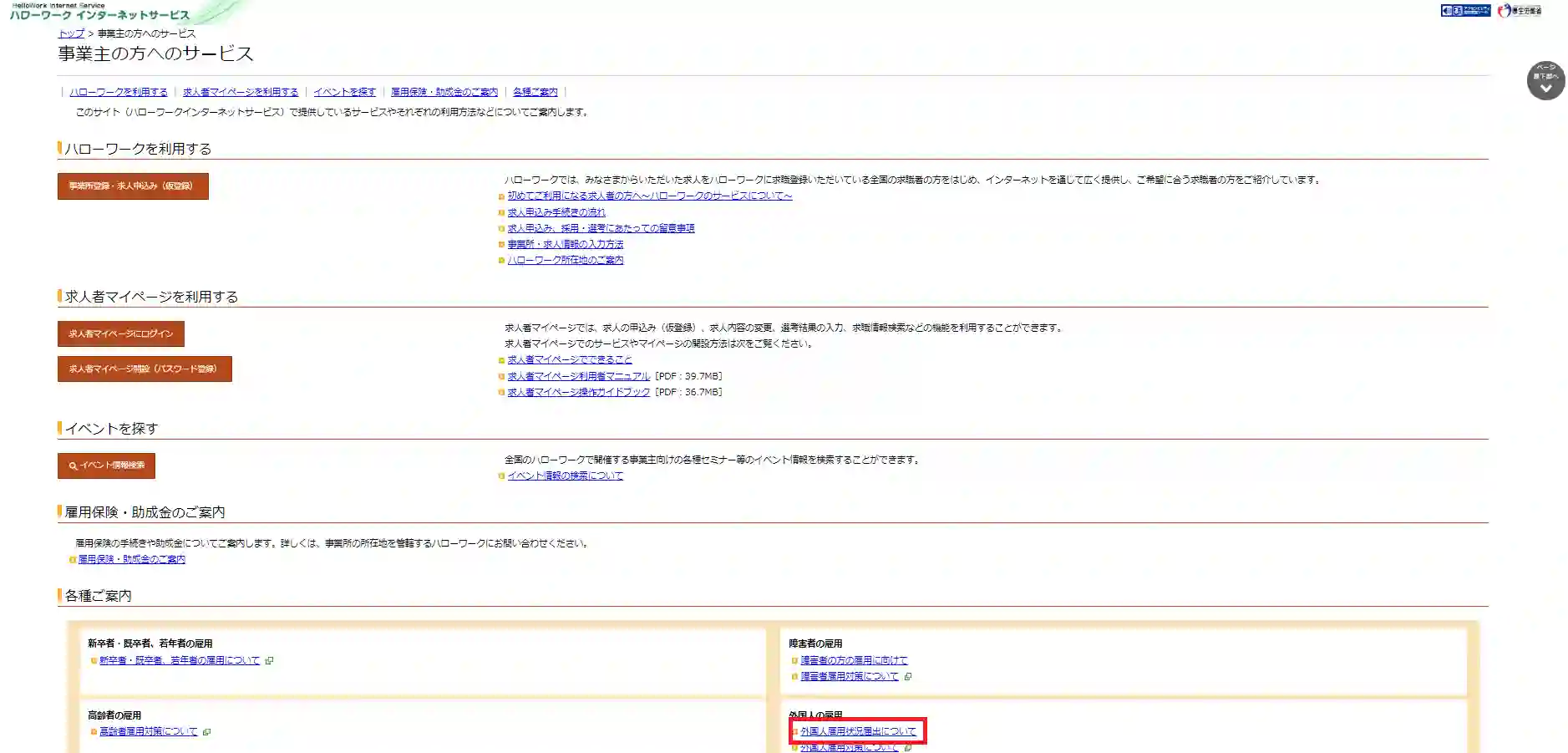Open 求人申込み、採用・選考にあたっての留意事項 link

click(x=601, y=228)
